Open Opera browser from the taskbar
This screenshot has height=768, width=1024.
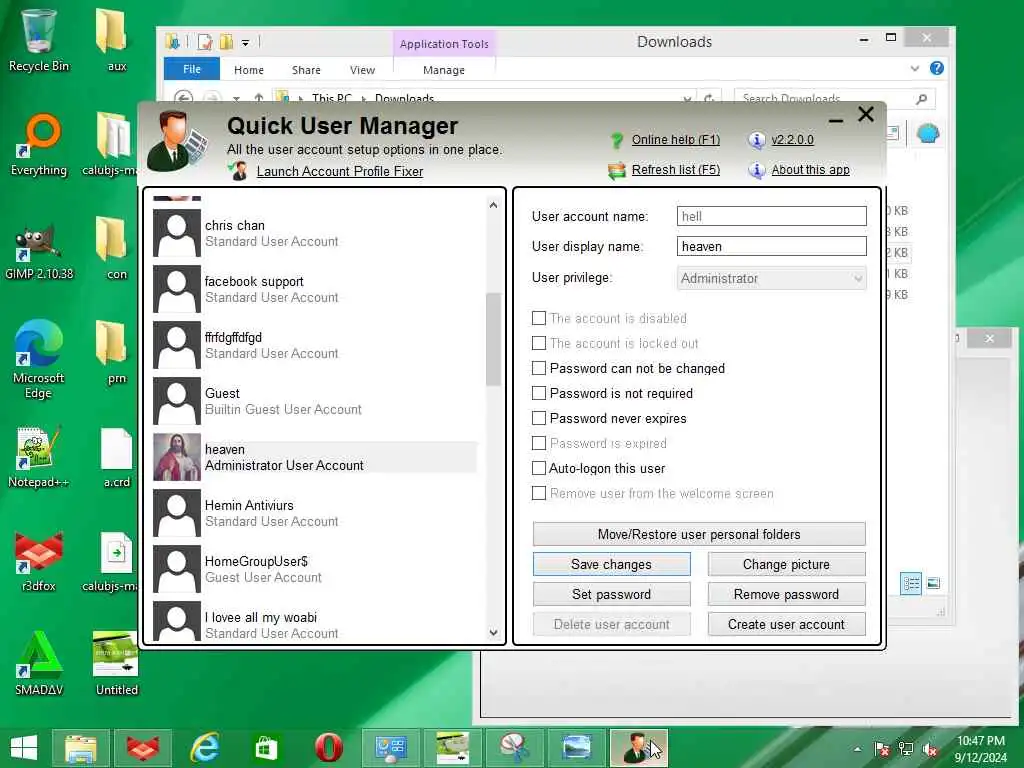(x=328, y=748)
